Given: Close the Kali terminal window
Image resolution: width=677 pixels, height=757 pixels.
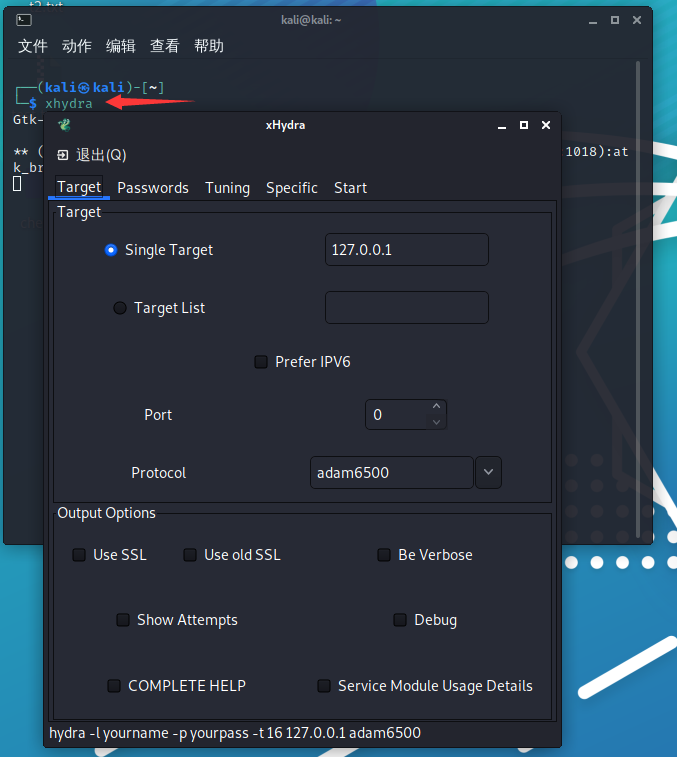Looking at the screenshot, I should pyautogui.click(x=636, y=19).
